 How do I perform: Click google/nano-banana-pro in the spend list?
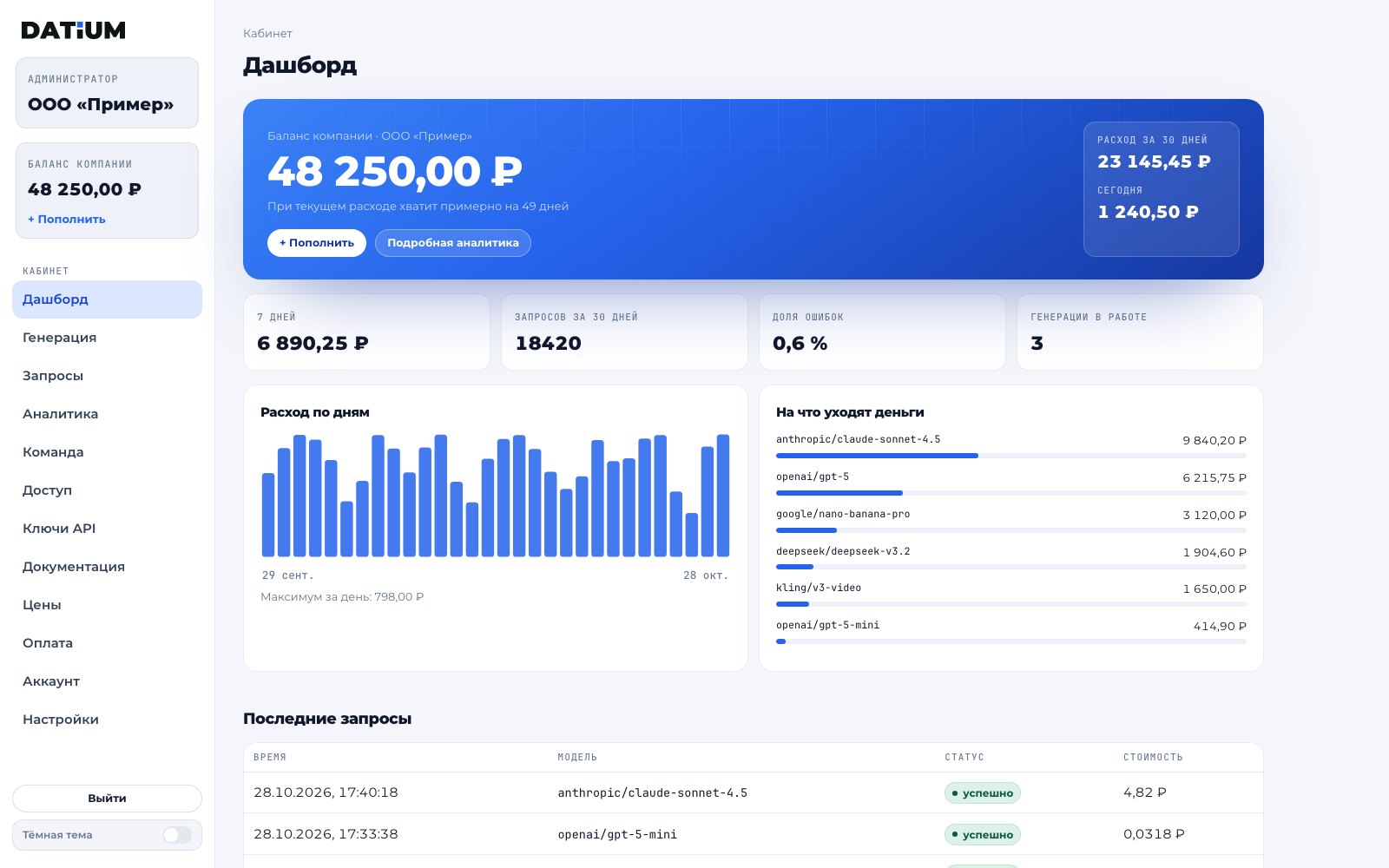[x=843, y=514]
